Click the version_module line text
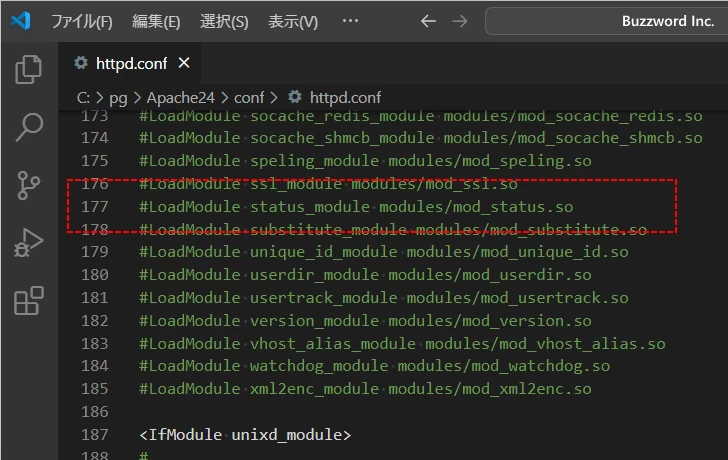 365,321
